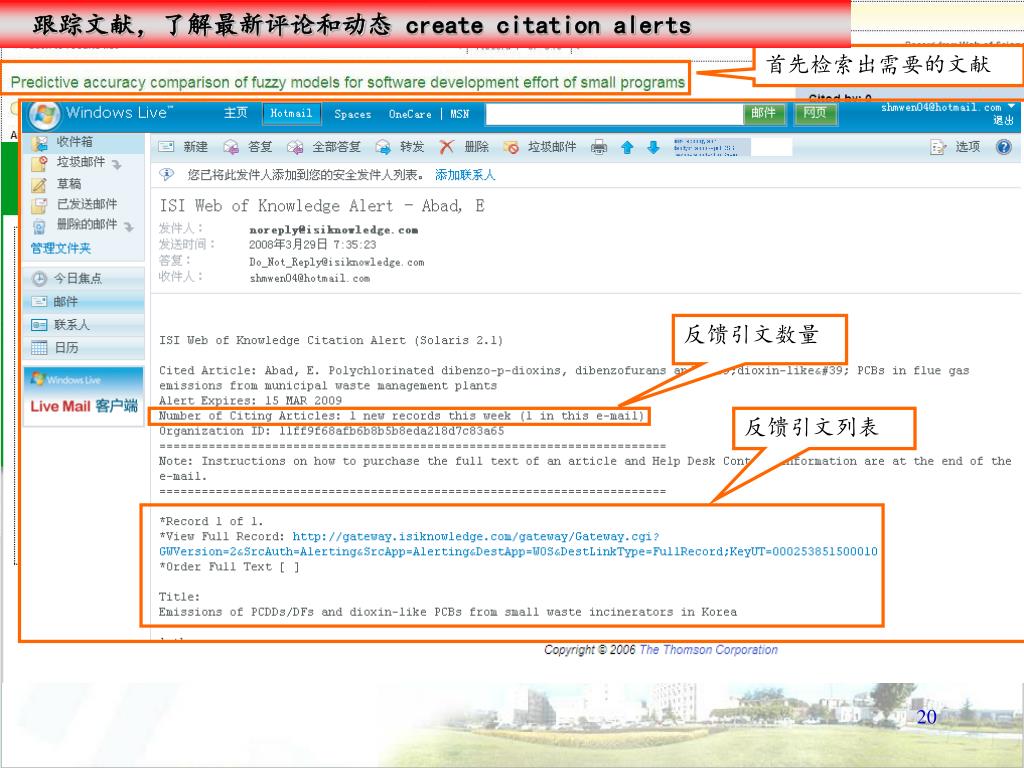Click the 联系人 contact card icon
Screen dimensions: 1024x768
coord(39,325)
